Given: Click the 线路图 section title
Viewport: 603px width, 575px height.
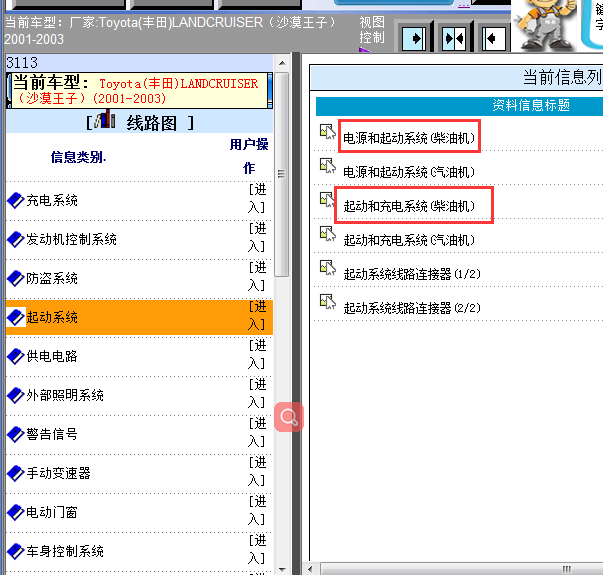Looking at the screenshot, I should click(152, 123).
